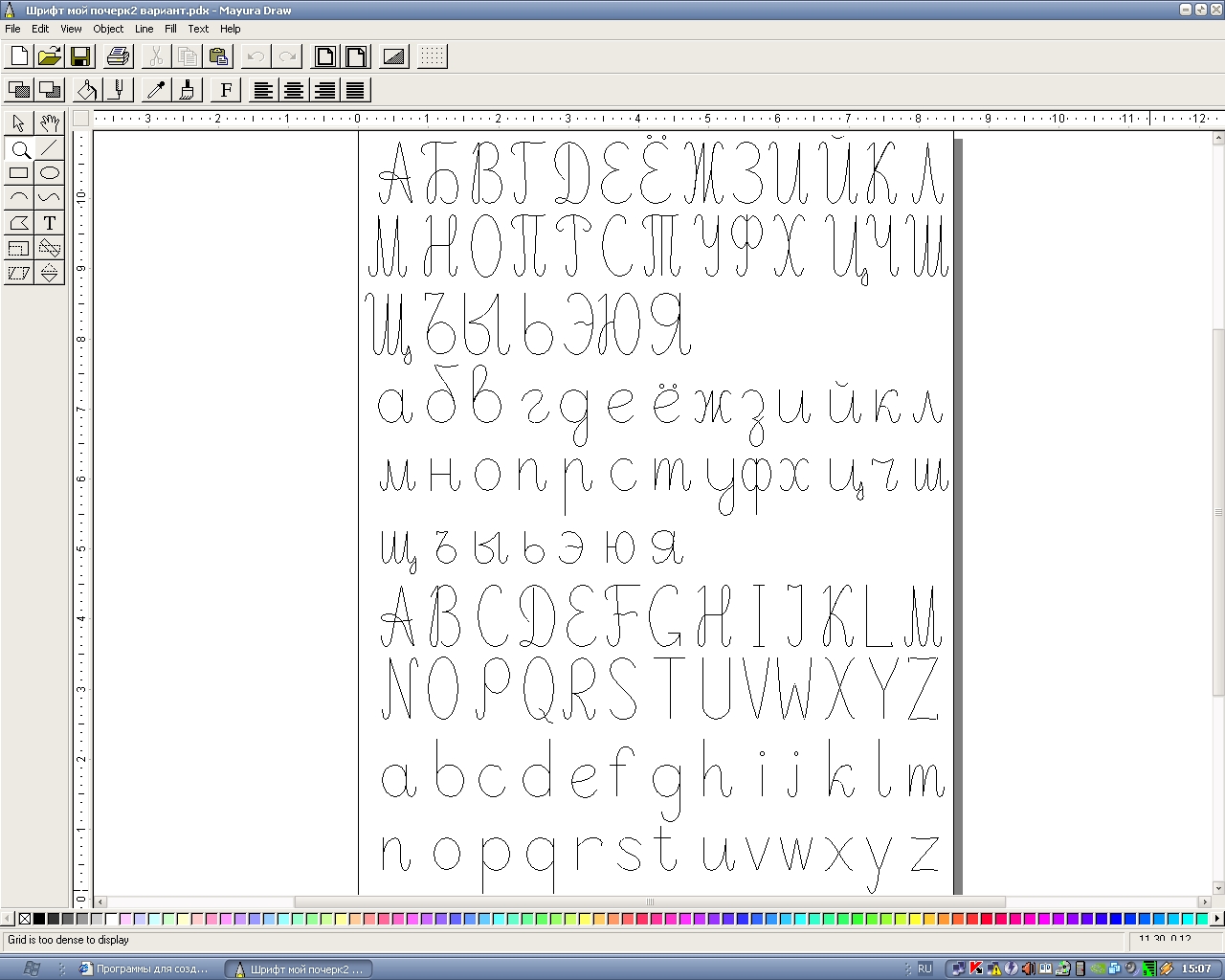Click the bring to front icon

pos(19,90)
